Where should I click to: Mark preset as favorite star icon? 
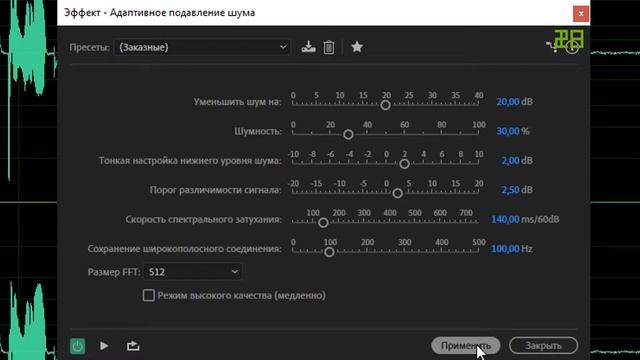click(x=357, y=47)
